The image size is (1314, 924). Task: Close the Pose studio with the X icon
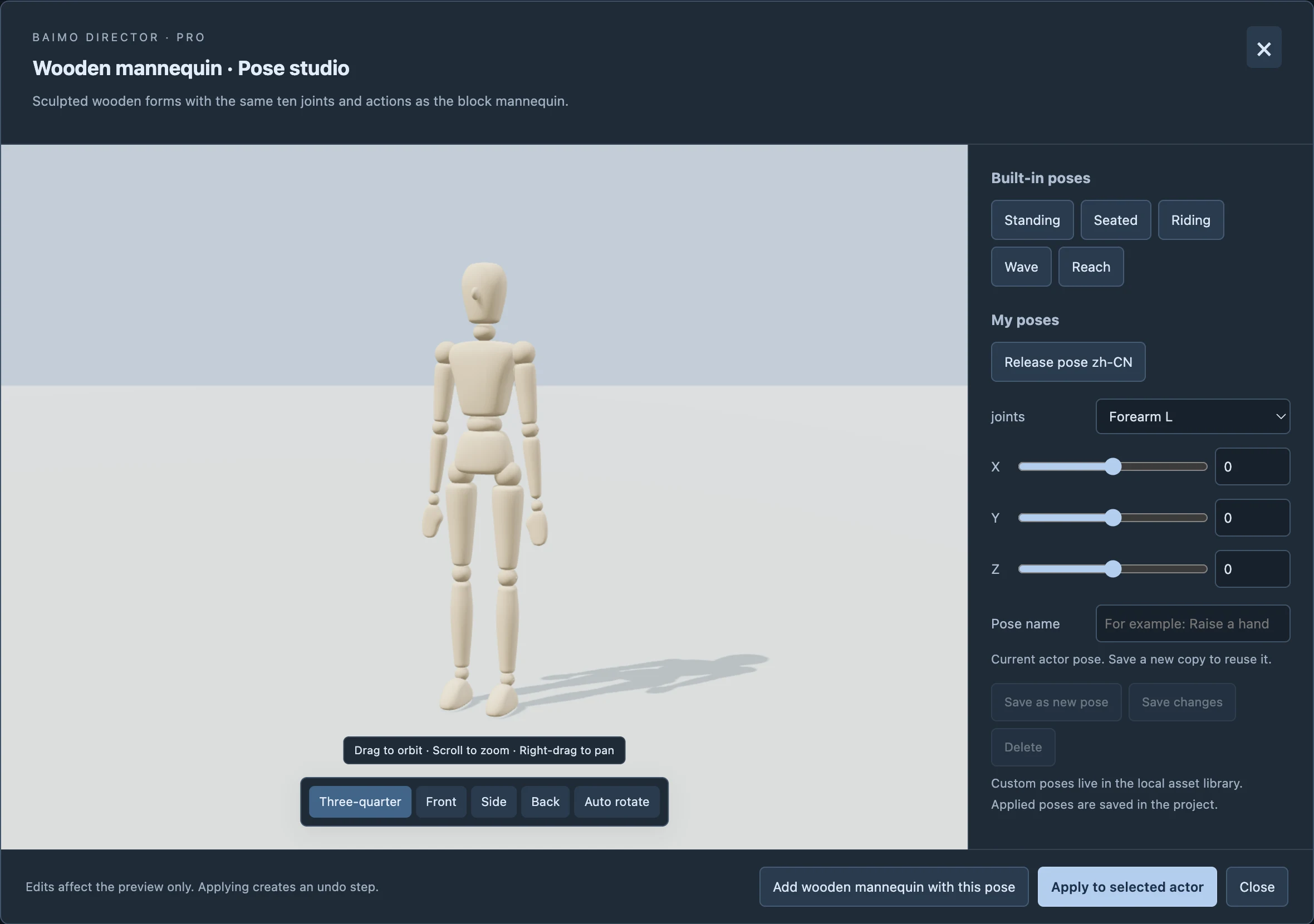tap(1264, 48)
